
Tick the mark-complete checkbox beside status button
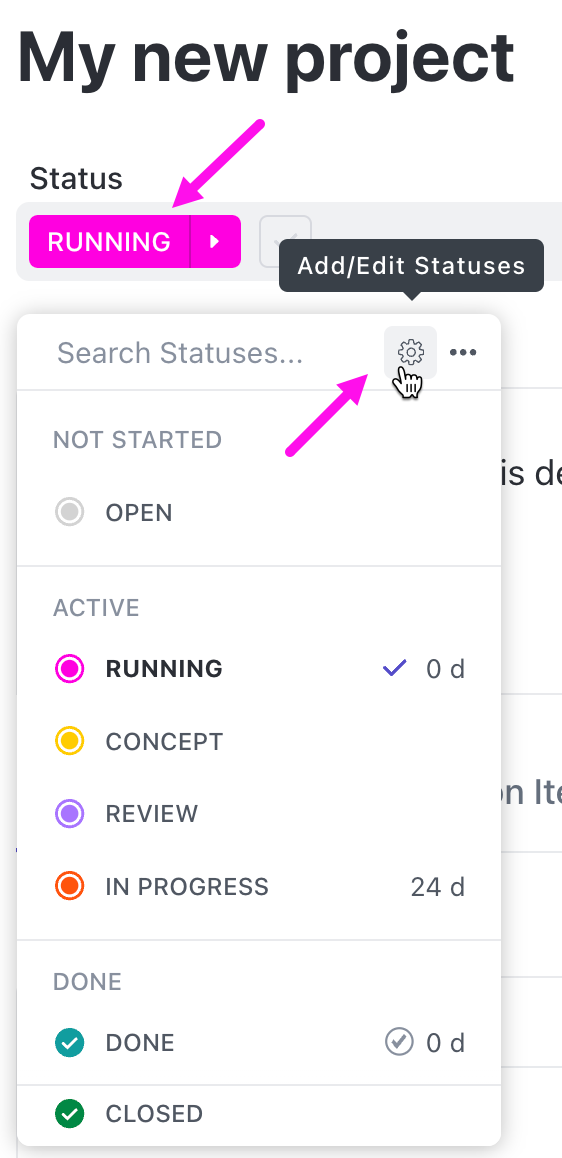(285, 241)
